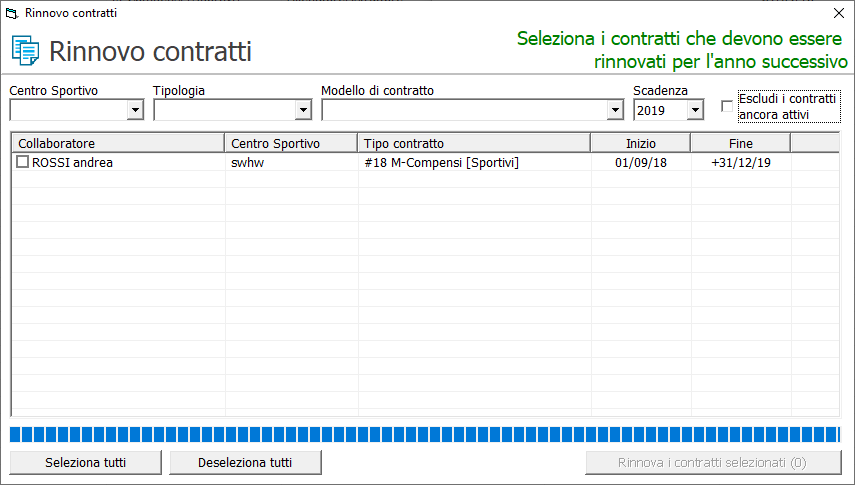Expand the Tipologia combo box
The width and height of the screenshot is (855, 485).
[303, 110]
